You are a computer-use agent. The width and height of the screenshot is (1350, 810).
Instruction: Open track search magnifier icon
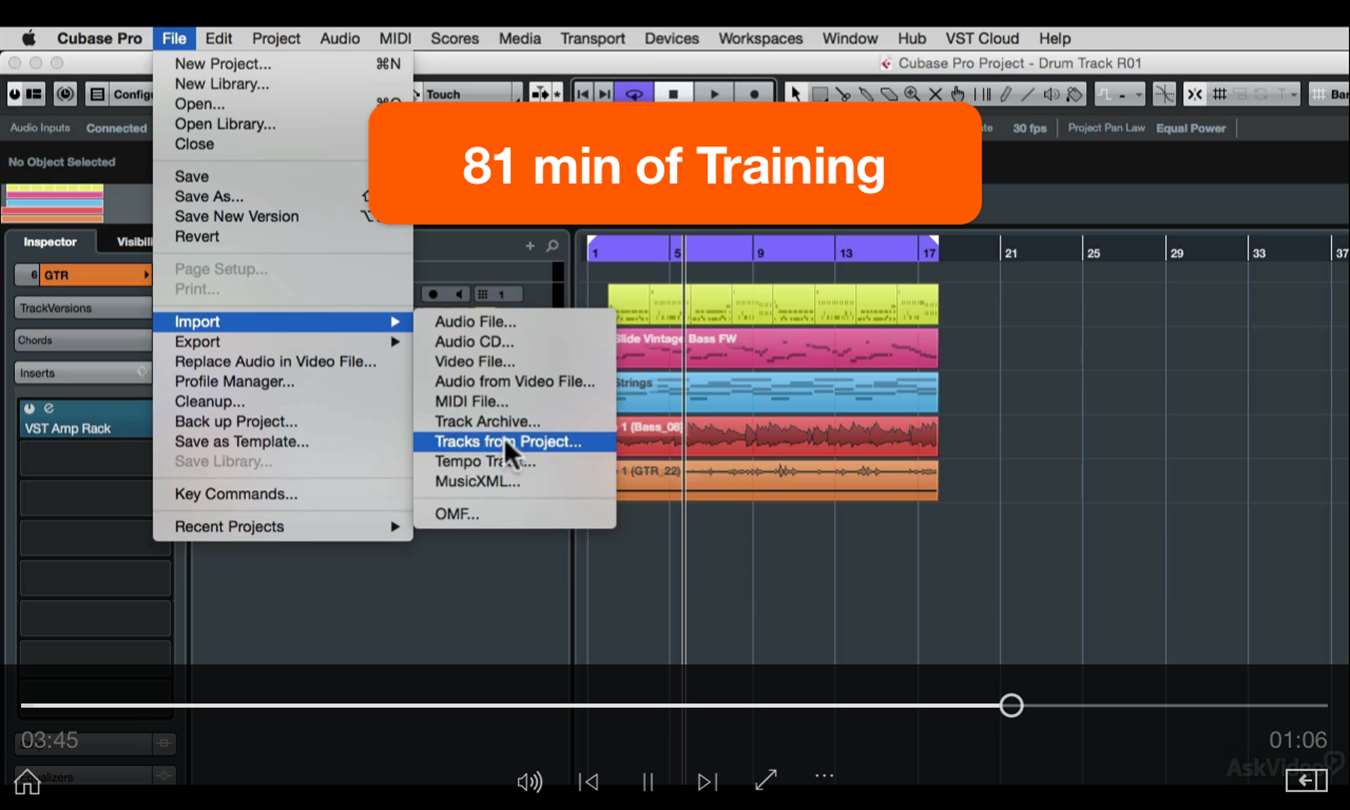click(x=552, y=246)
